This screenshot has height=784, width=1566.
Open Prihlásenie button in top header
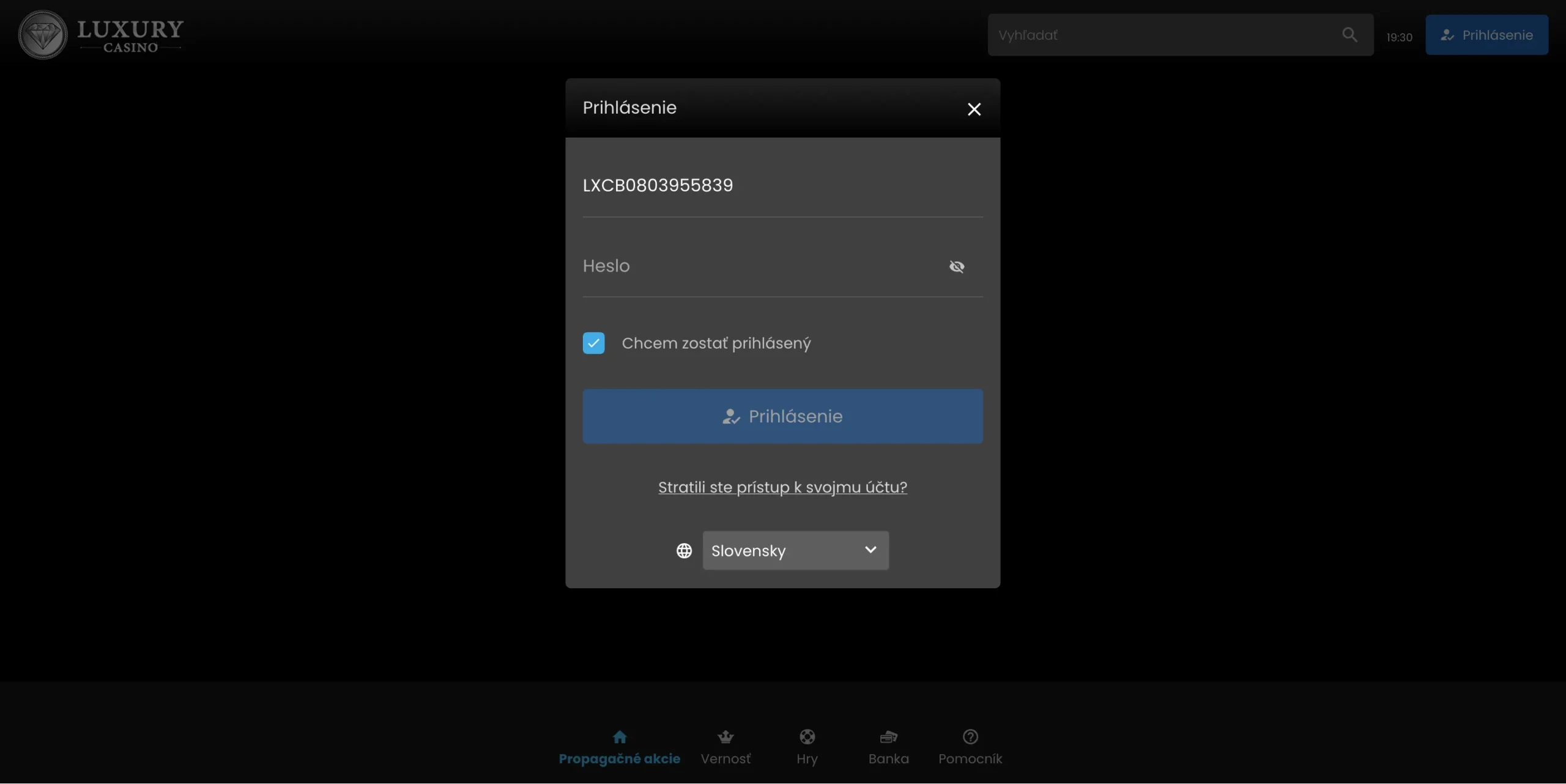[x=1486, y=35]
